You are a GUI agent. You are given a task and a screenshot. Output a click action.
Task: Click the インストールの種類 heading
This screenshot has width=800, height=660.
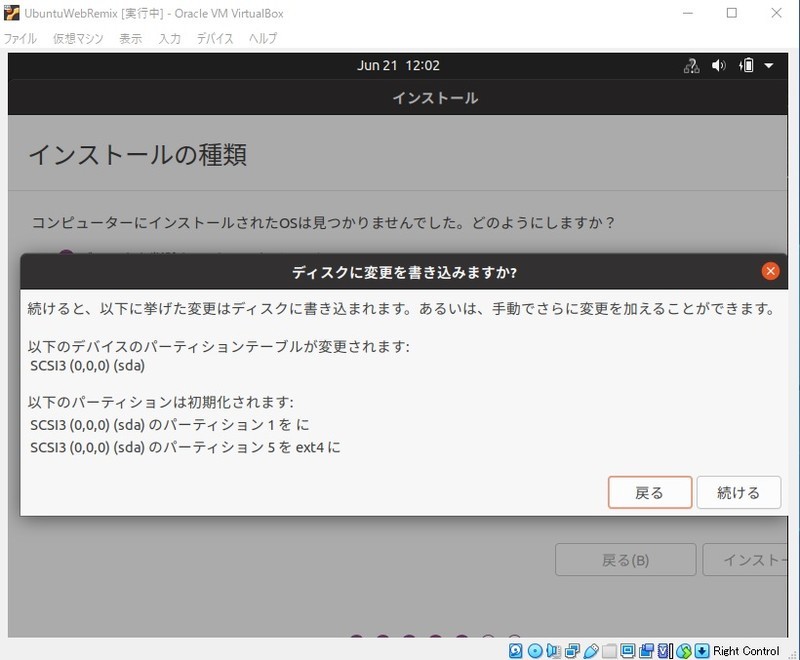(138, 155)
